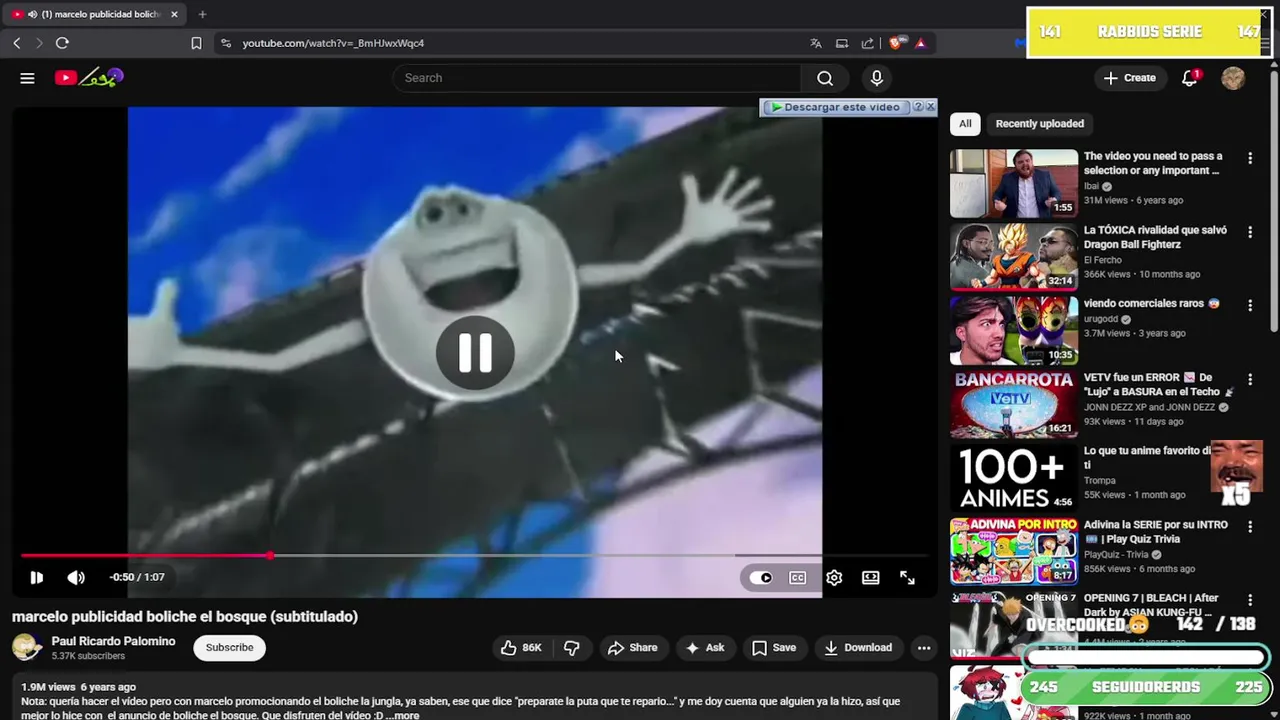Open VETV fue un ERROR video title
The height and width of the screenshot is (720, 1280).
click(x=1158, y=384)
